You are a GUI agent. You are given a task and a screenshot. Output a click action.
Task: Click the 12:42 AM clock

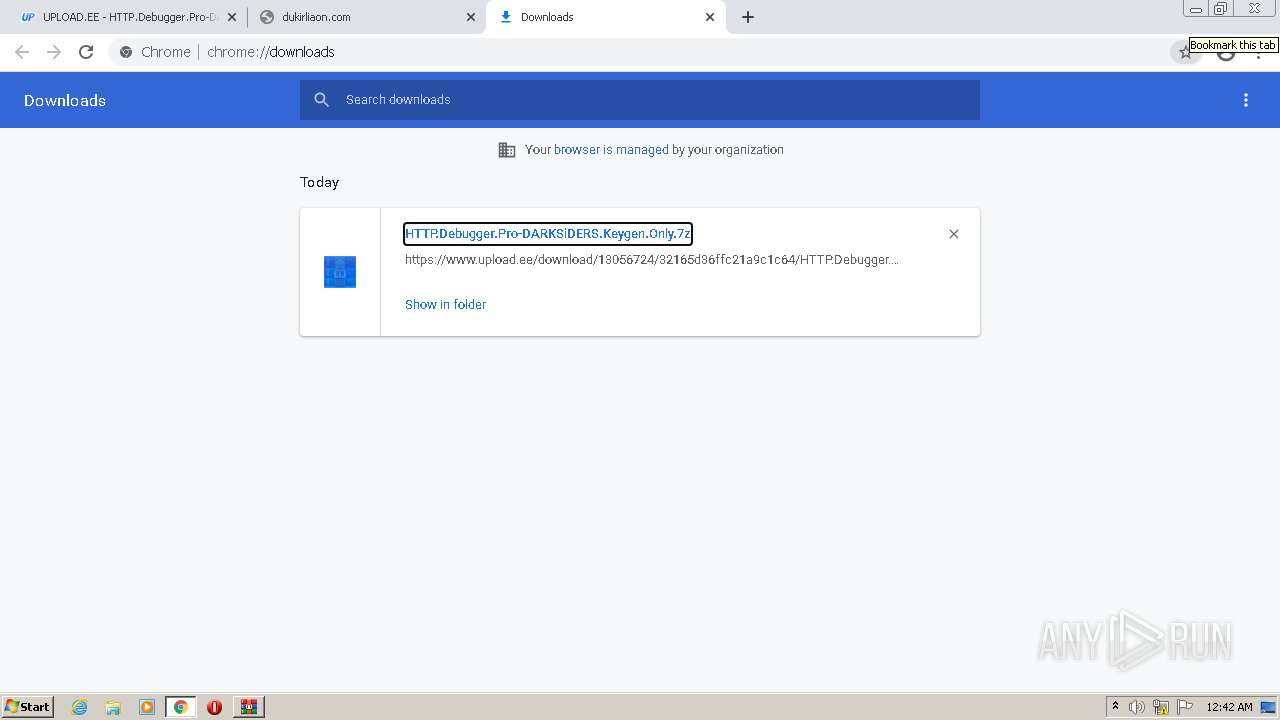(x=1229, y=707)
